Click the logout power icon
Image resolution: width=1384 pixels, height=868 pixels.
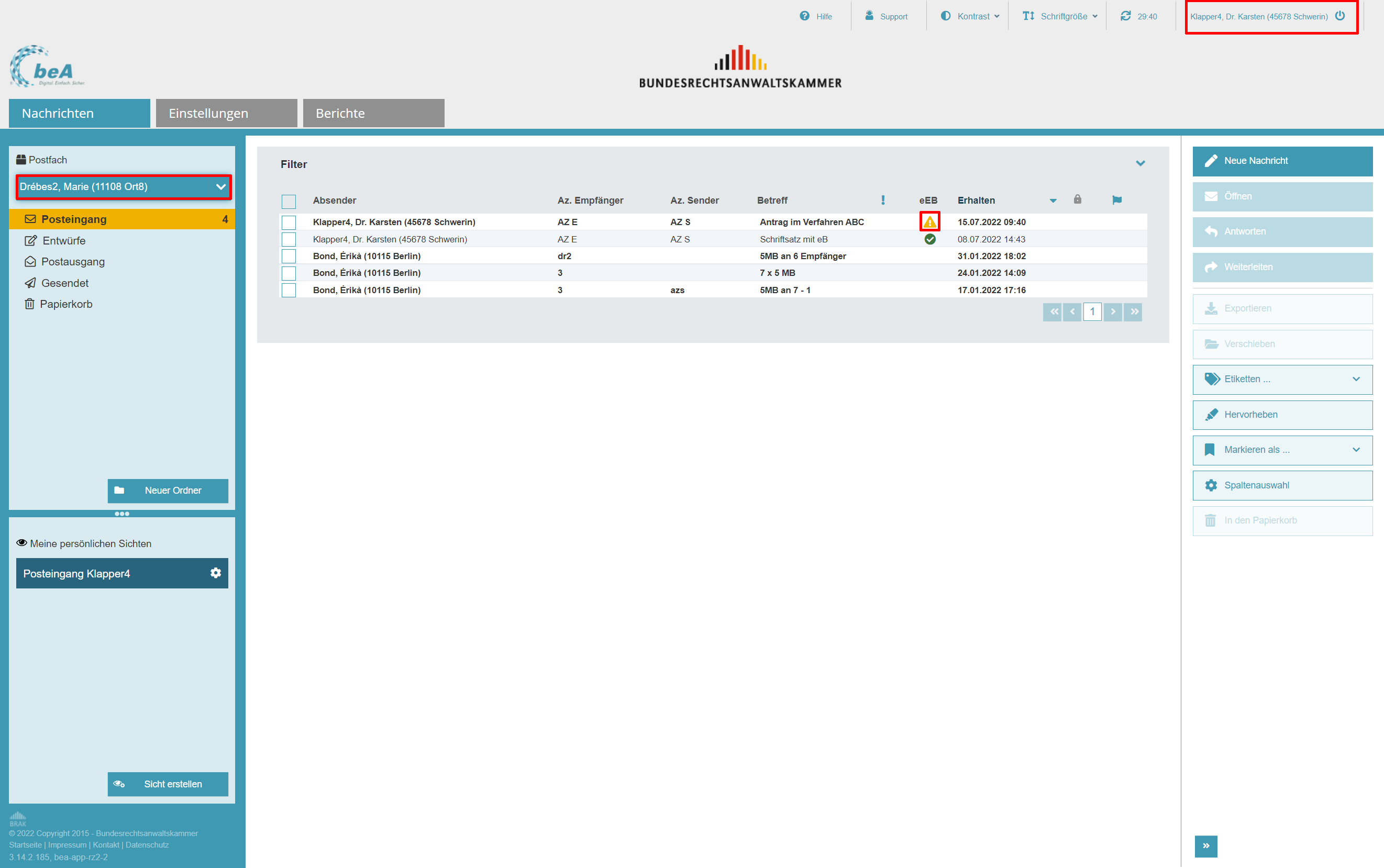click(x=1340, y=16)
